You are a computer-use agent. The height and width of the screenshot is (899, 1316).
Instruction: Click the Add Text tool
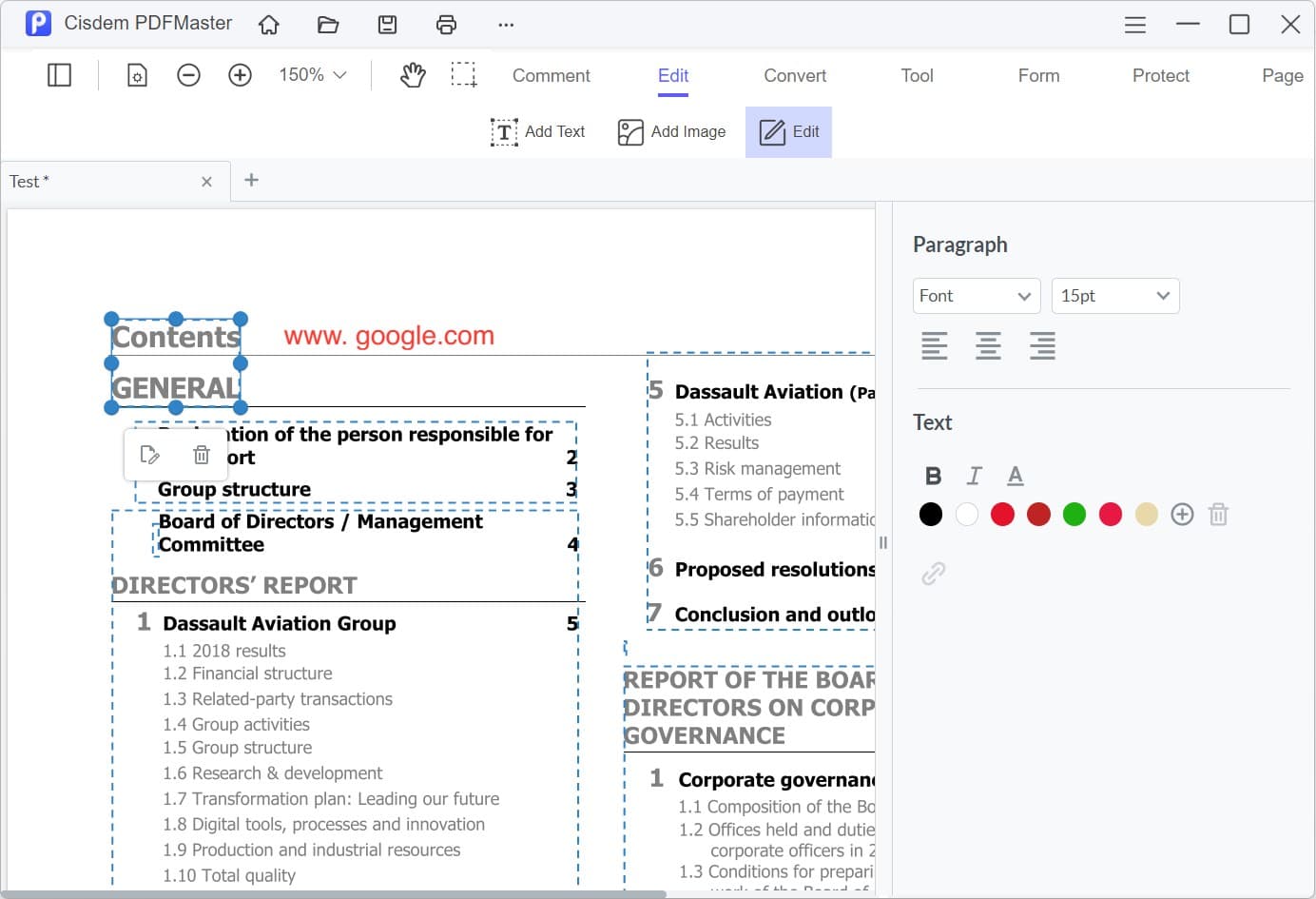(538, 131)
